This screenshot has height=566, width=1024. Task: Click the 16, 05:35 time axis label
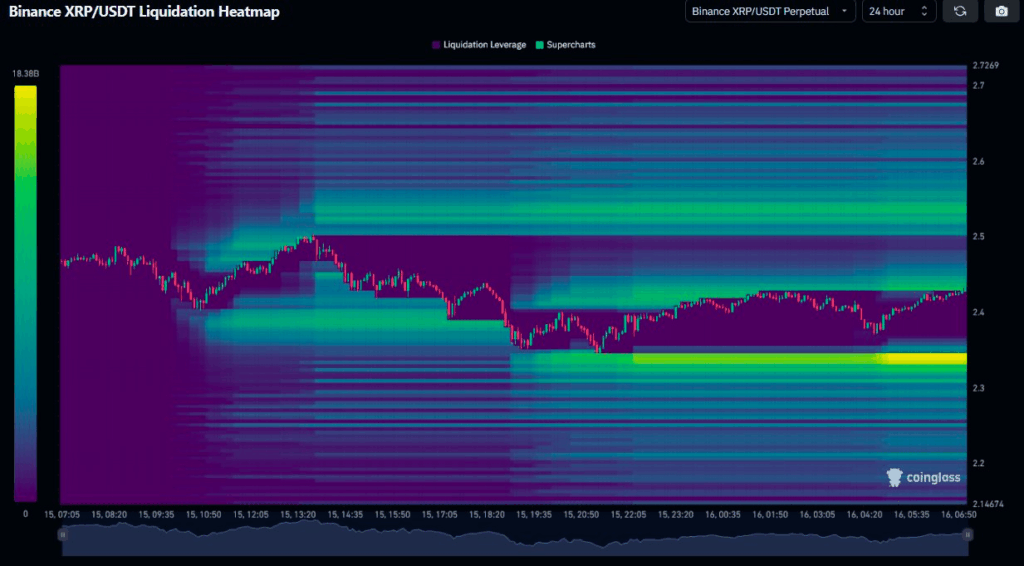(x=912, y=514)
